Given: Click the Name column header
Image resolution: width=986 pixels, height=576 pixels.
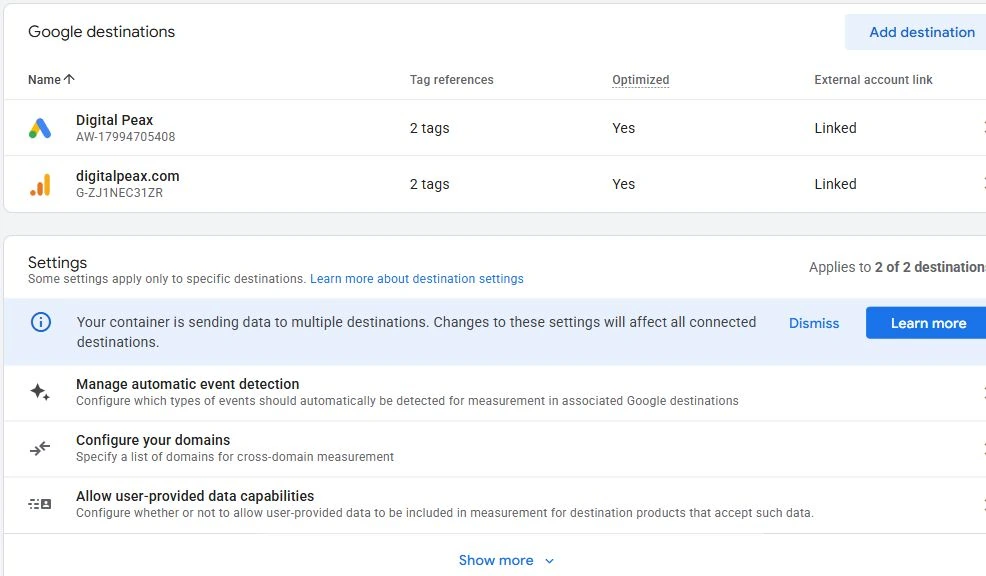Looking at the screenshot, I should [44, 80].
